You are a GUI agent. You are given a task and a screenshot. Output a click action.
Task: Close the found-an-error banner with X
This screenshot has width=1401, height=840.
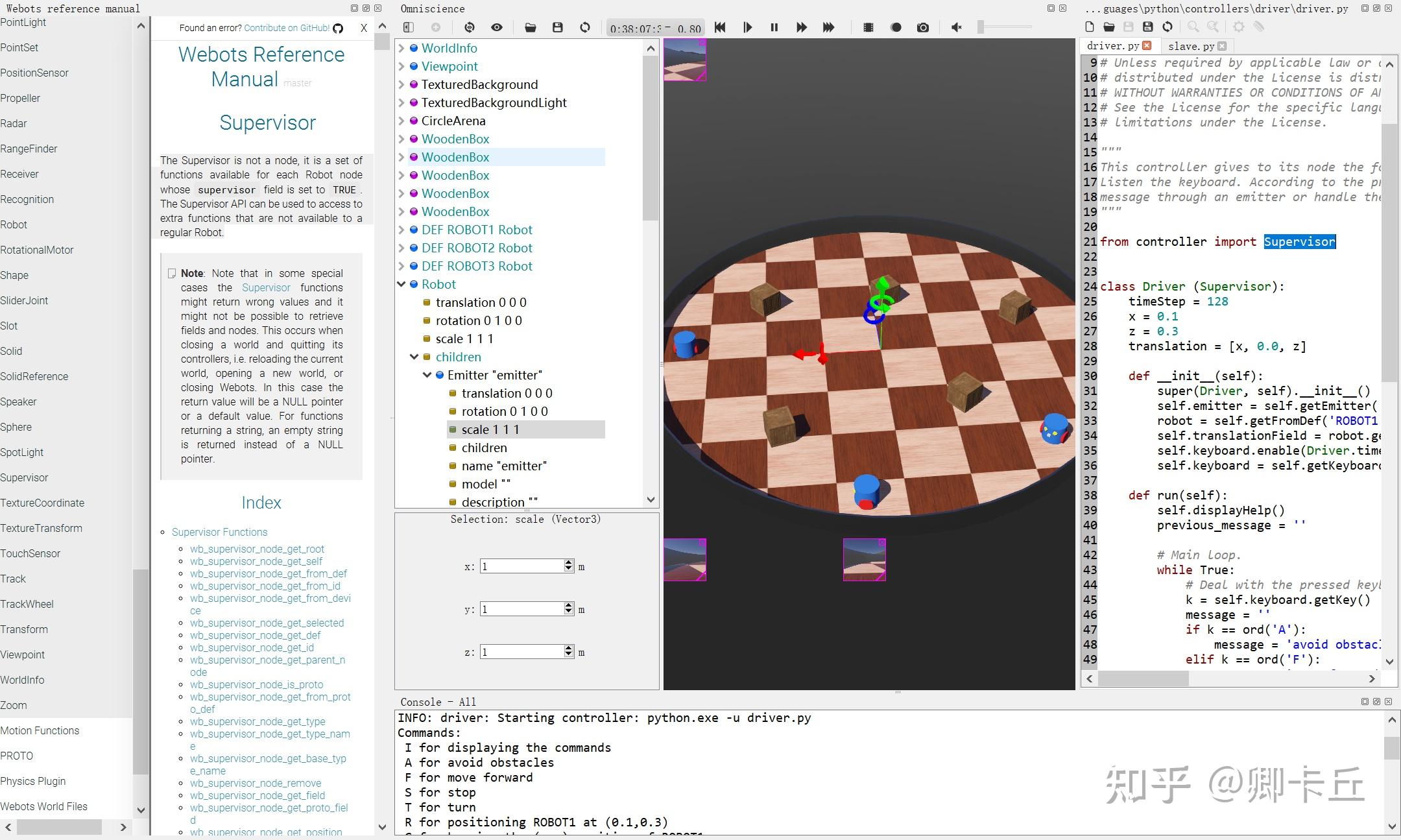364,28
